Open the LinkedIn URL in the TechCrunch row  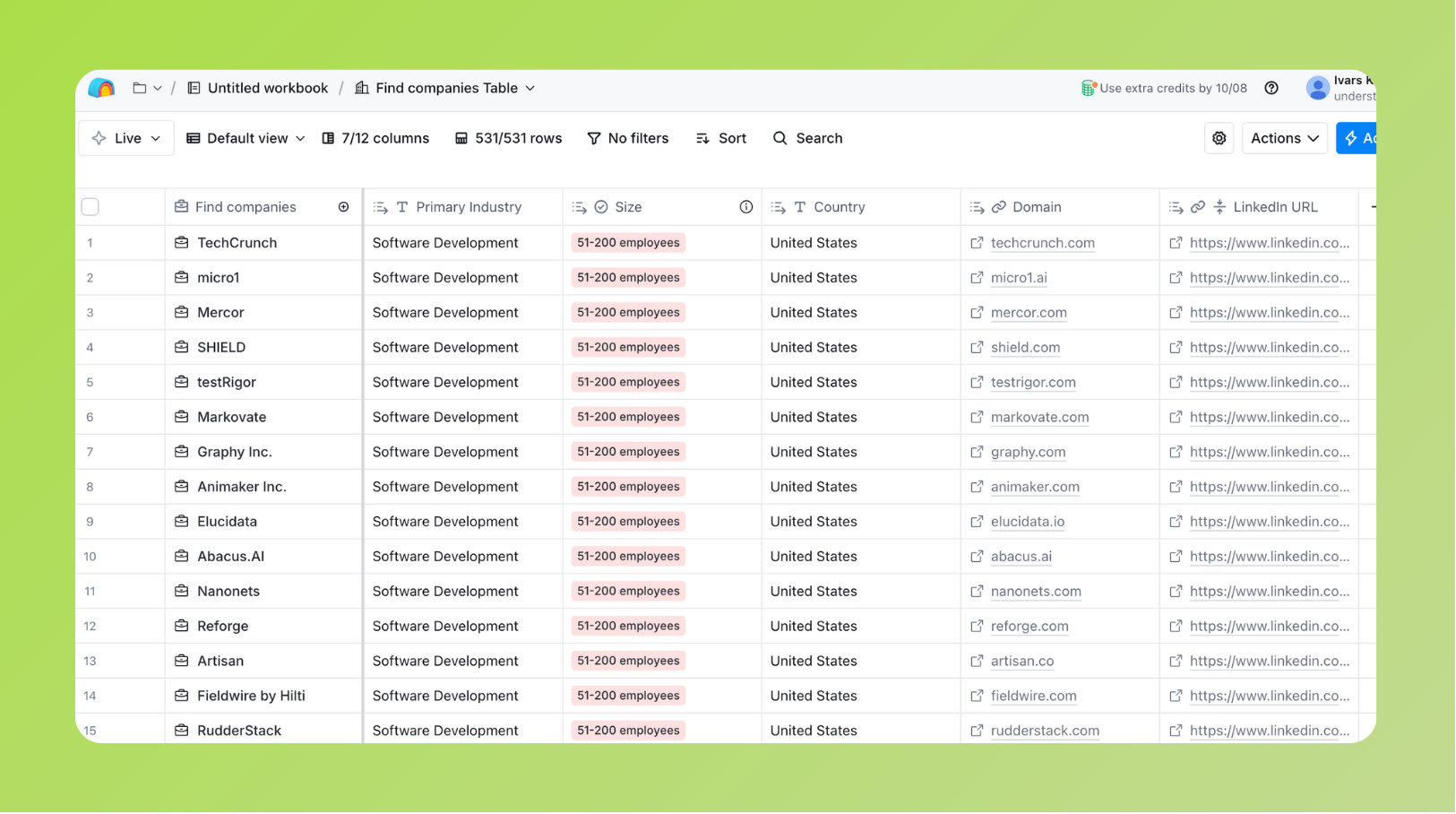pos(1270,243)
